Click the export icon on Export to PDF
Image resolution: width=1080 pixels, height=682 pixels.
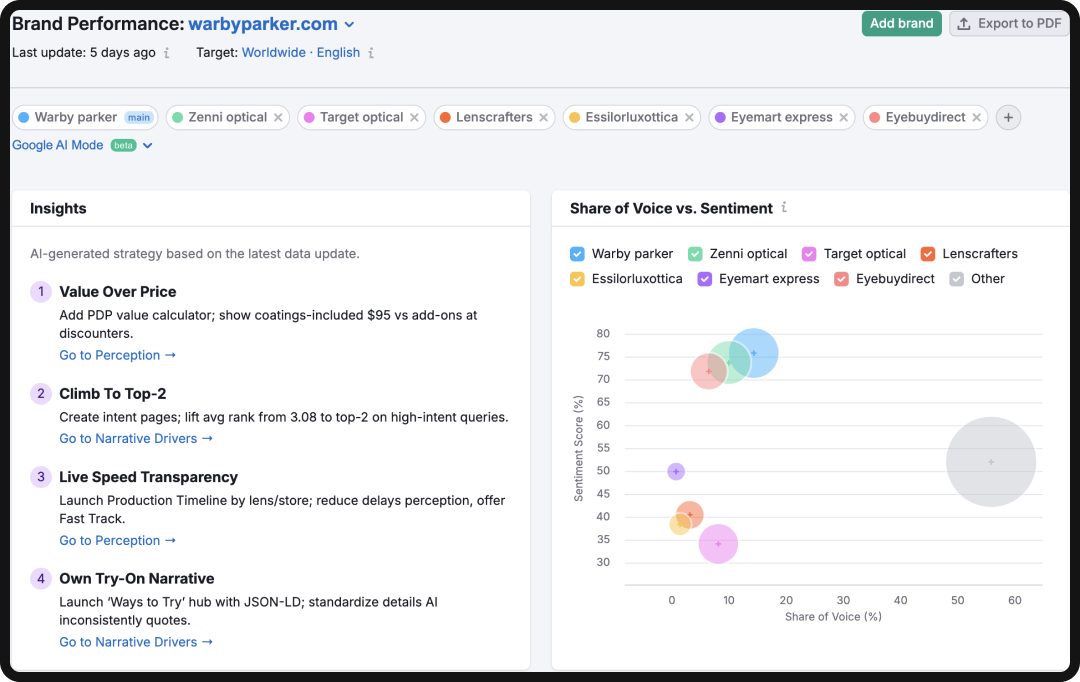[963, 23]
